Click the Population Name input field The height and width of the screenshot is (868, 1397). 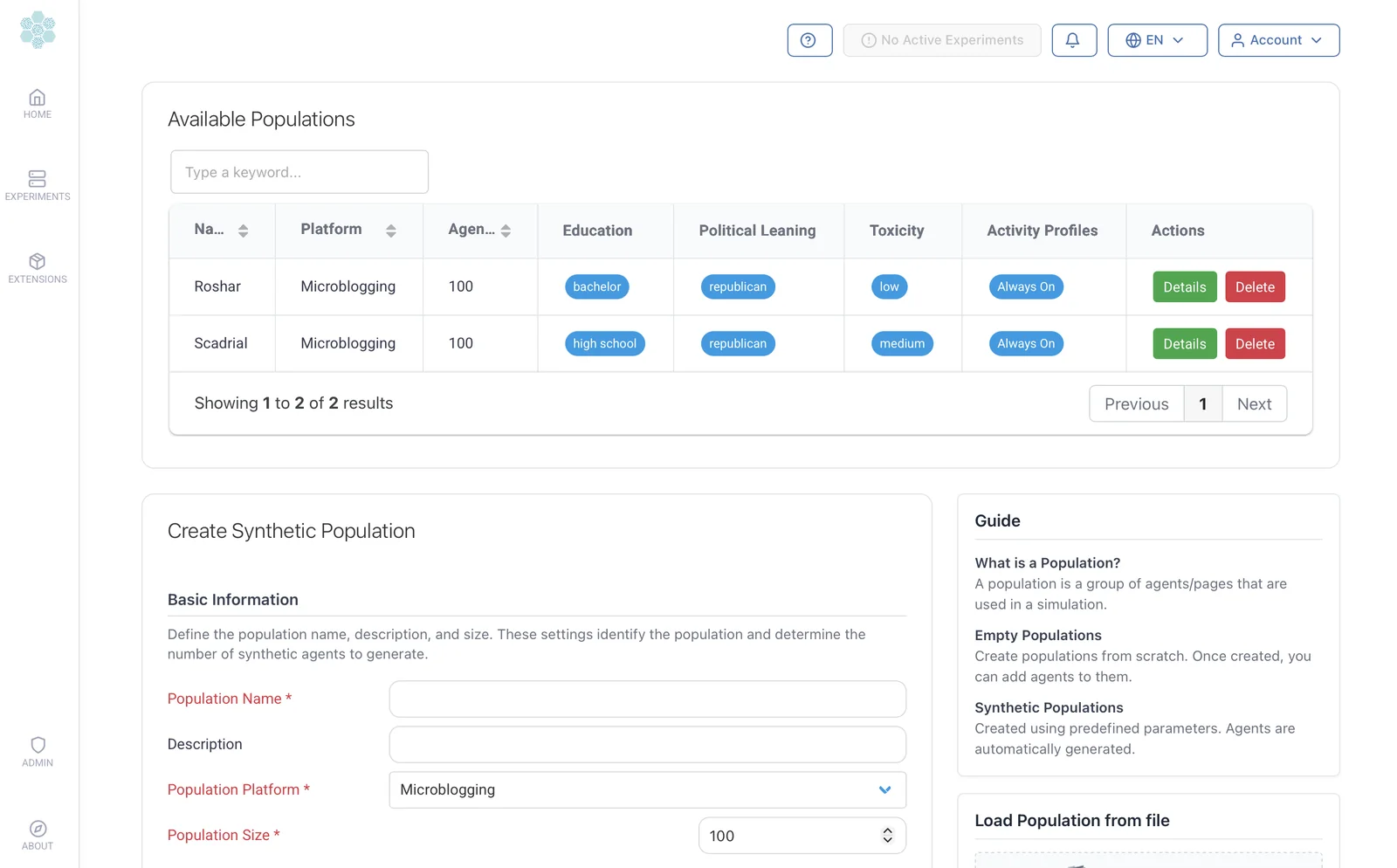648,699
